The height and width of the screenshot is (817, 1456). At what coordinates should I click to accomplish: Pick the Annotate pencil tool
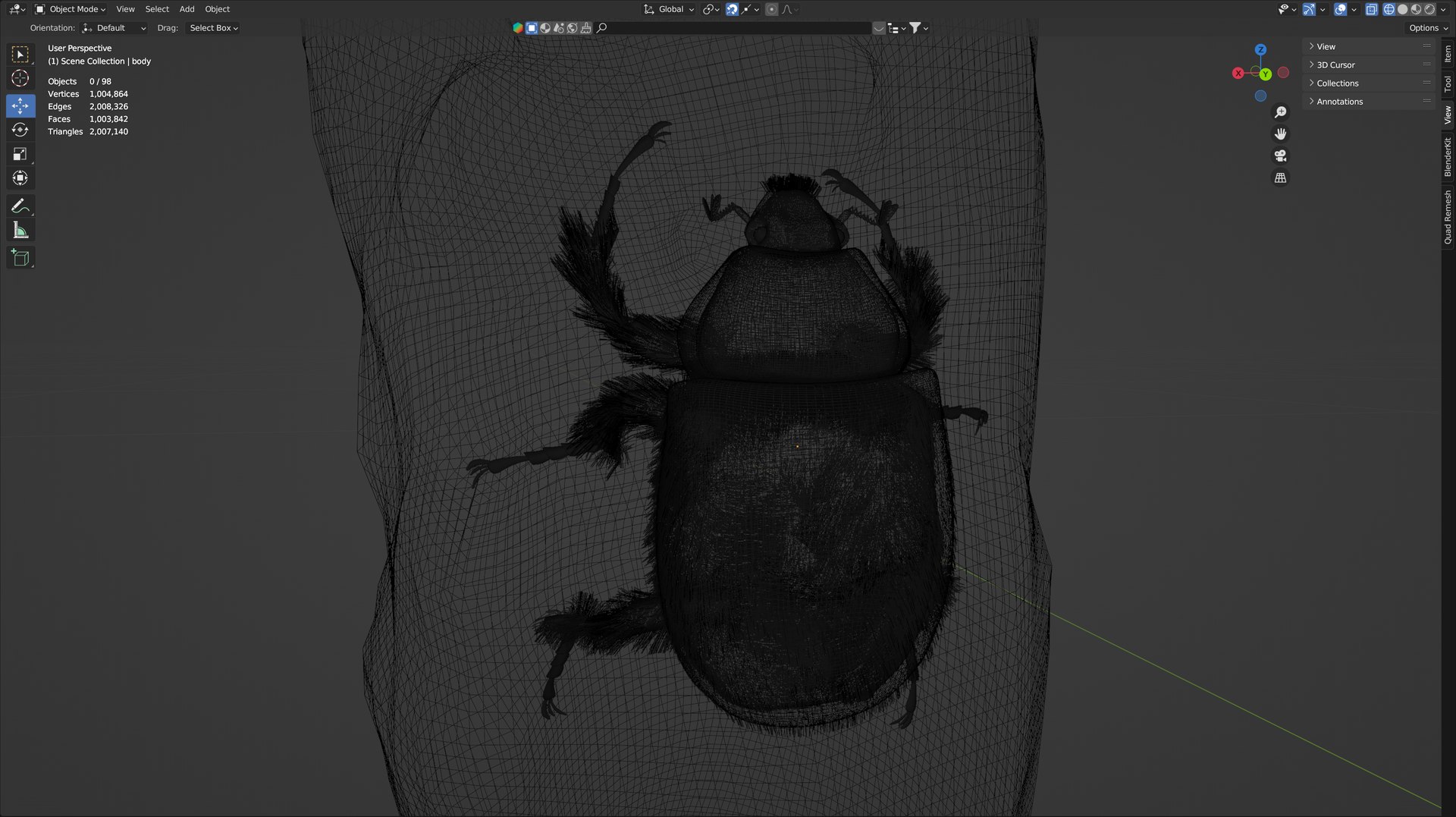20,206
